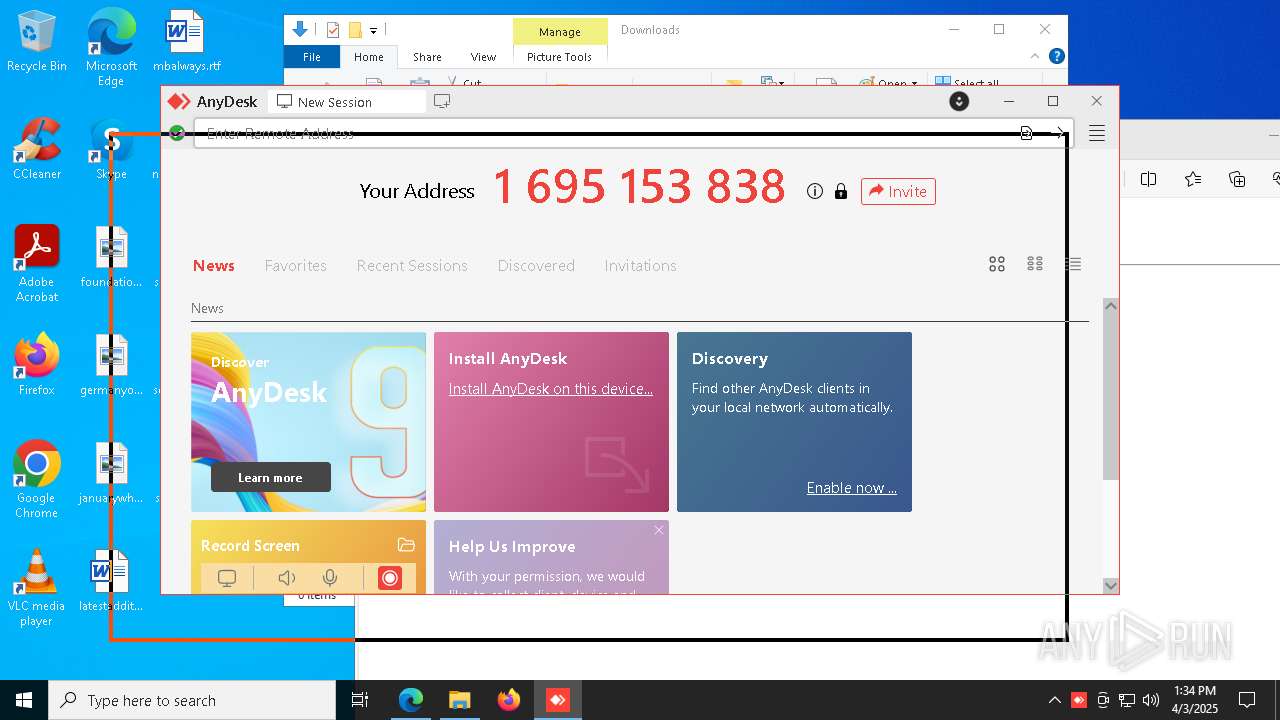The height and width of the screenshot is (720, 1280).
Task: Open the AnyDesk hamburger main menu
Action: pyautogui.click(x=1097, y=133)
